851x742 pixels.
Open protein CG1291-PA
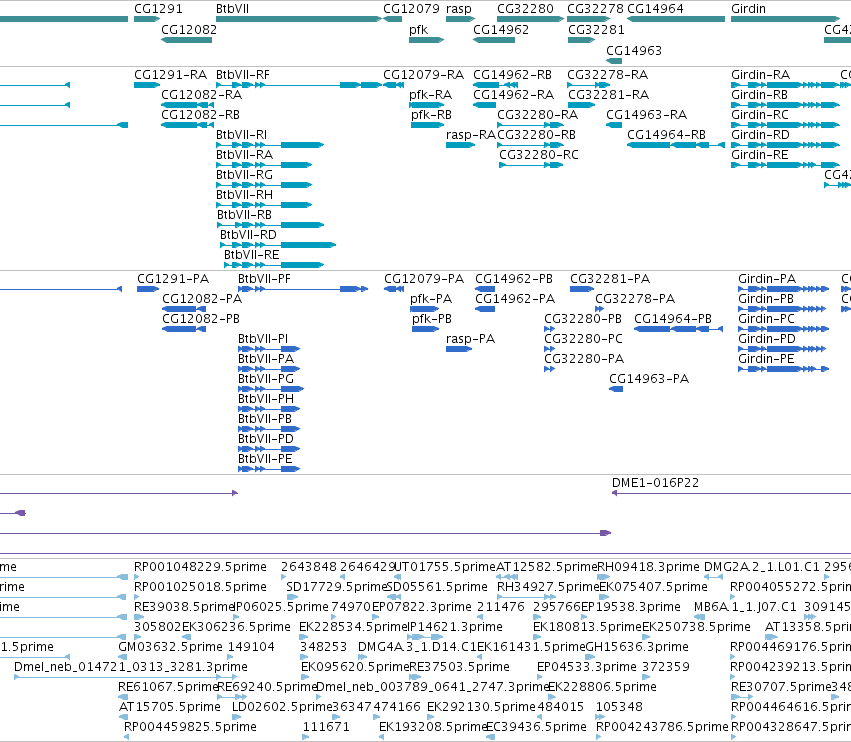173,278
